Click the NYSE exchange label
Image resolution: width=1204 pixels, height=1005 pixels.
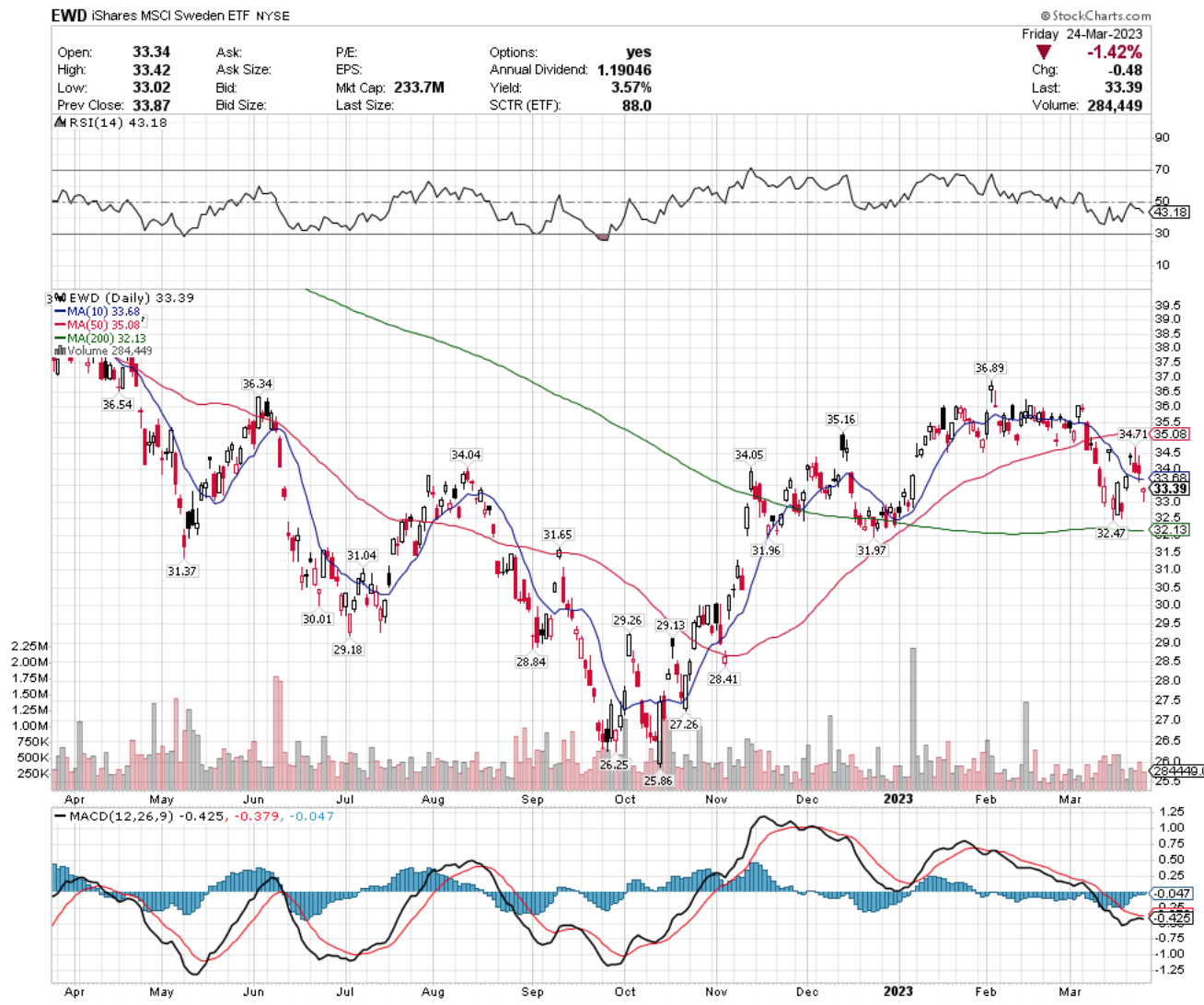tap(271, 17)
